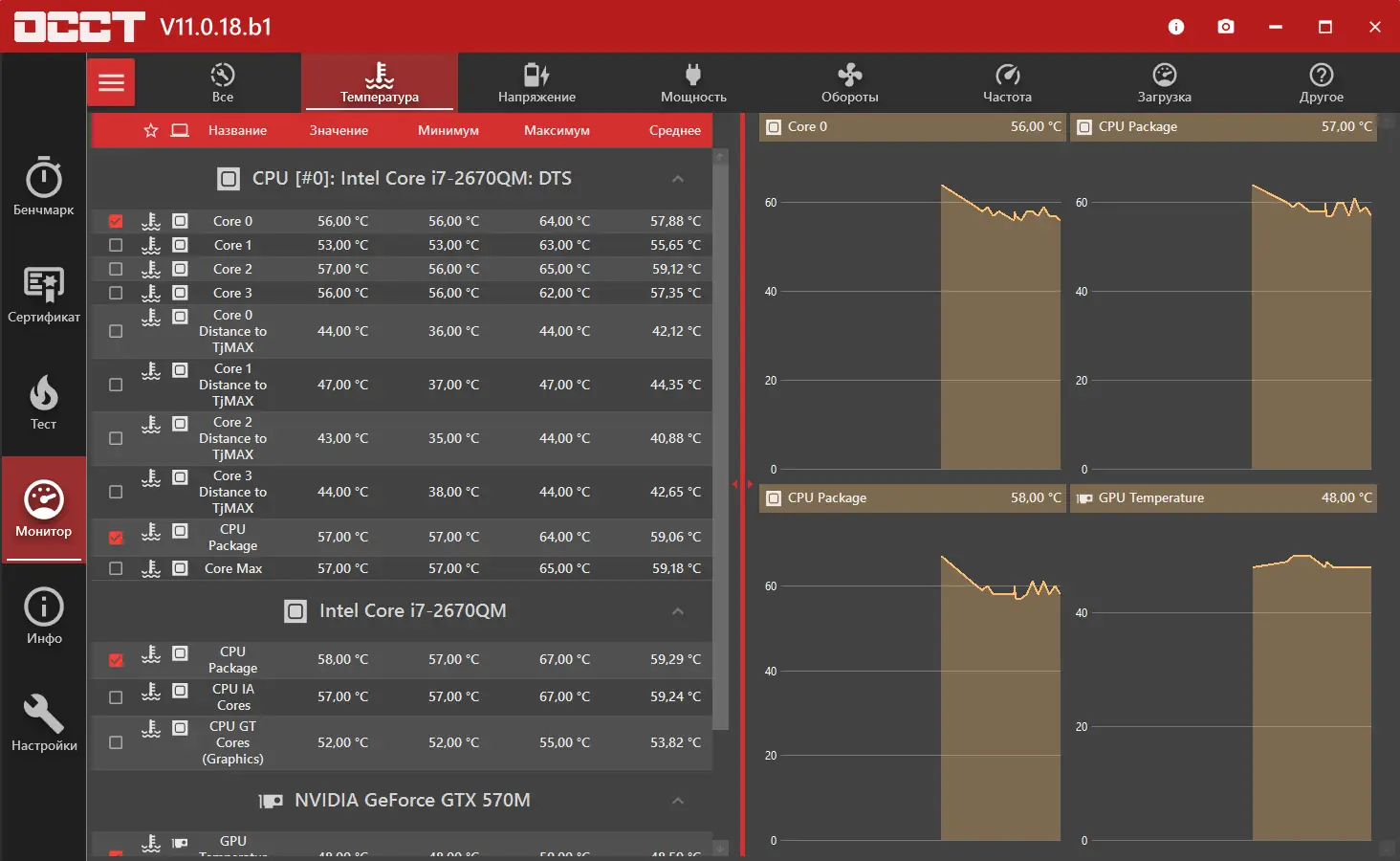Open the Загрузка tab

coord(1164,82)
